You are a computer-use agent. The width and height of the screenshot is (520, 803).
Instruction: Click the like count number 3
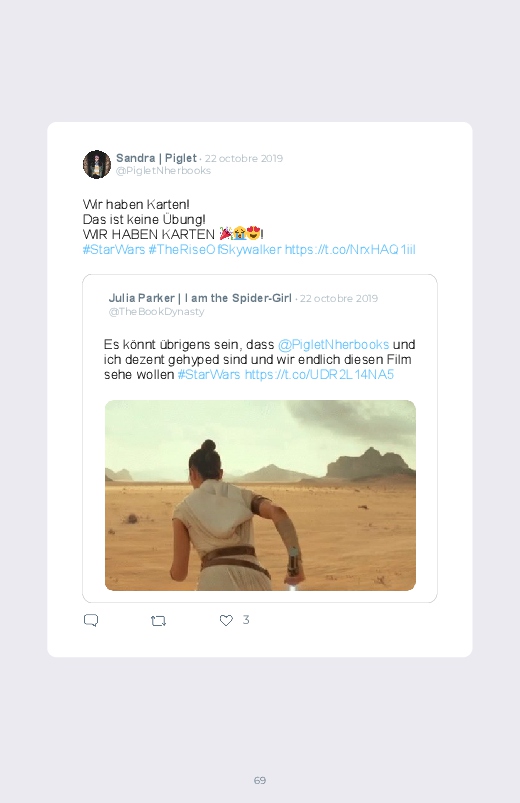coord(246,620)
